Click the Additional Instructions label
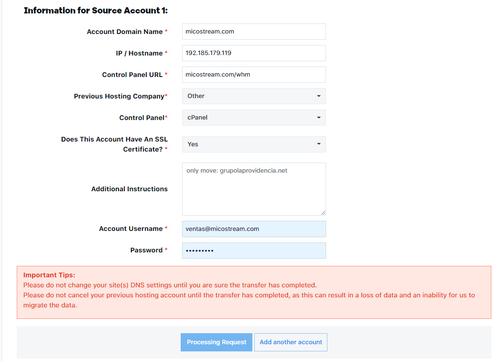The image size is (500, 361). click(129, 189)
